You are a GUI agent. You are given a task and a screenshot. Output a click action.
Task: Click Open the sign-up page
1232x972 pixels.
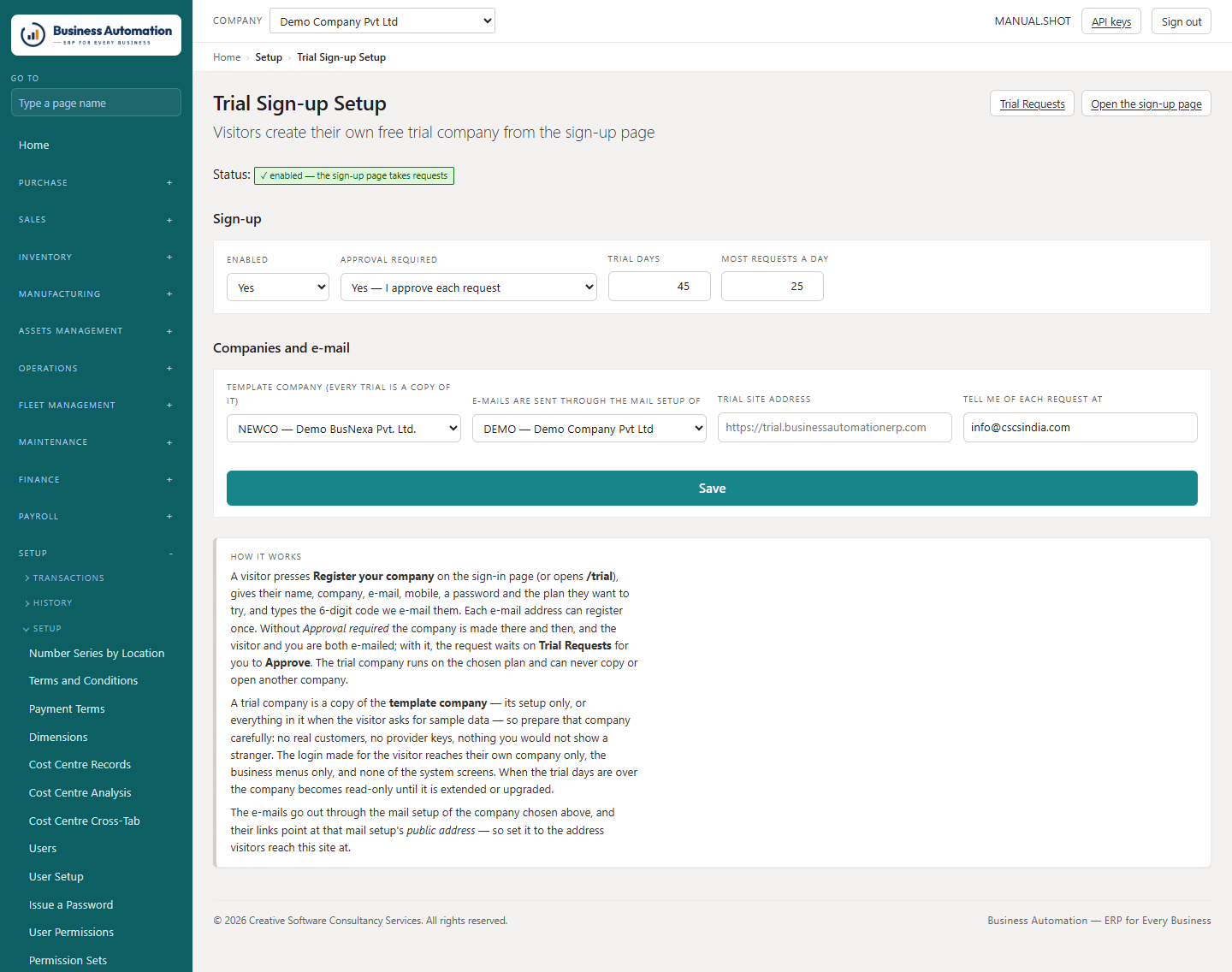click(x=1146, y=104)
